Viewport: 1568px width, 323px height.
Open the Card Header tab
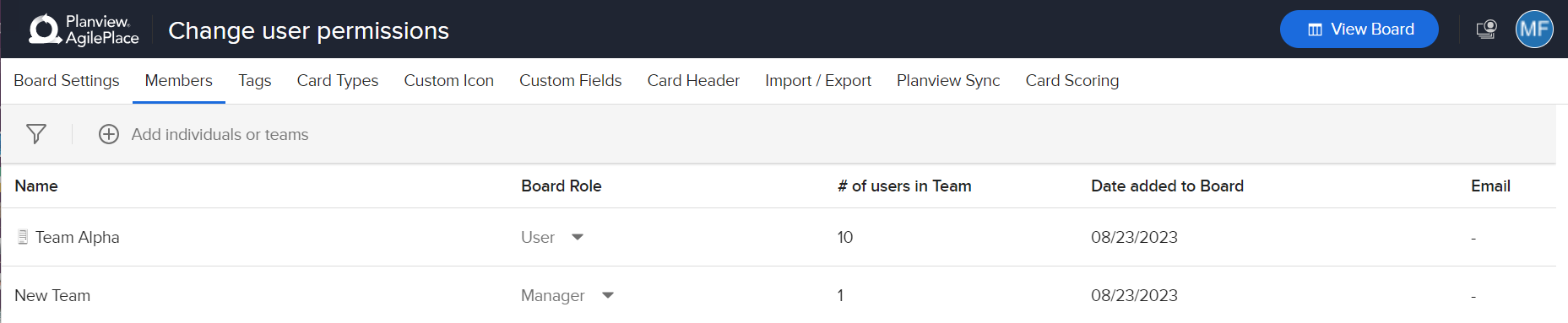[x=694, y=81]
